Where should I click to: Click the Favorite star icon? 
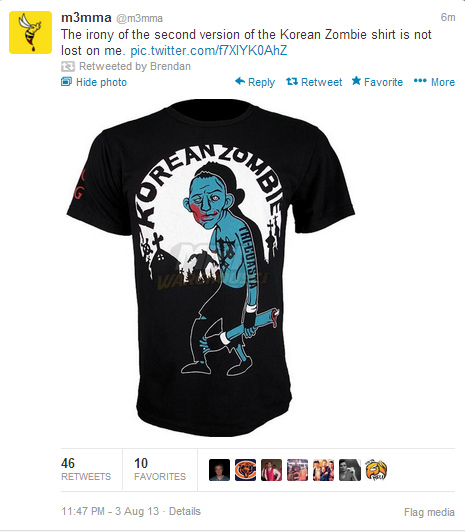(x=356, y=81)
